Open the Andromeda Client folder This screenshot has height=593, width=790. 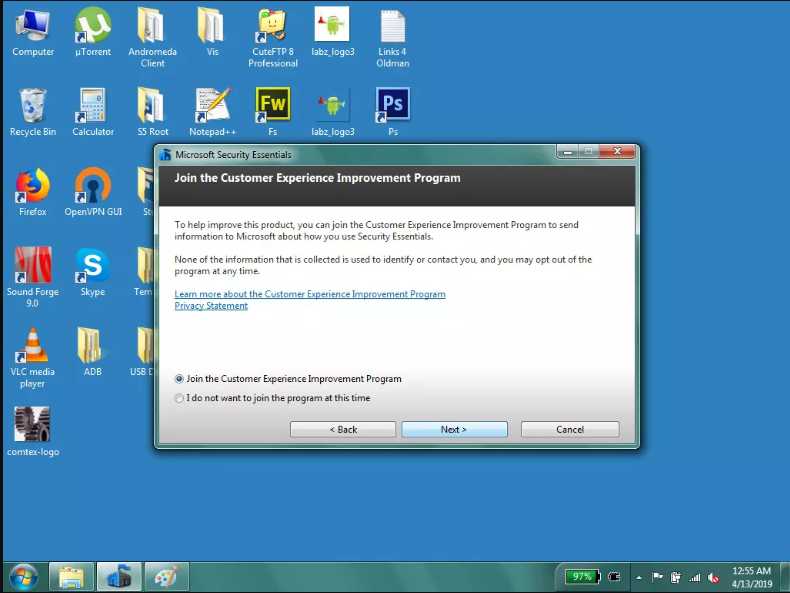[x=152, y=38]
